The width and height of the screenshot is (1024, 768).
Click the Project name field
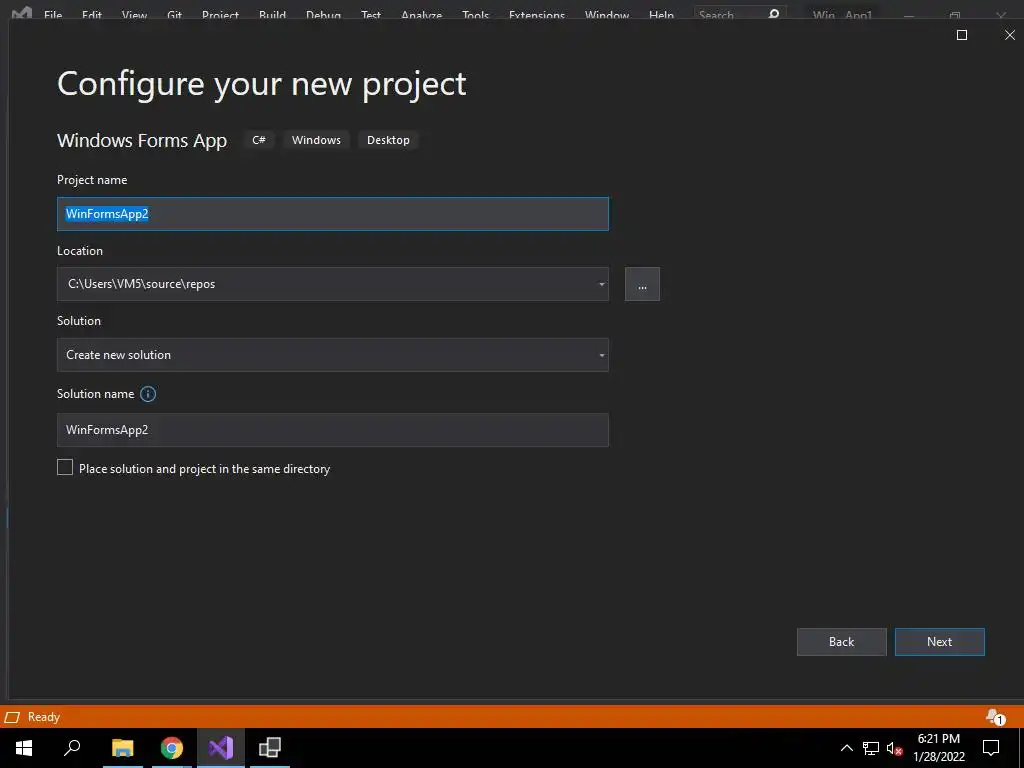click(332, 214)
